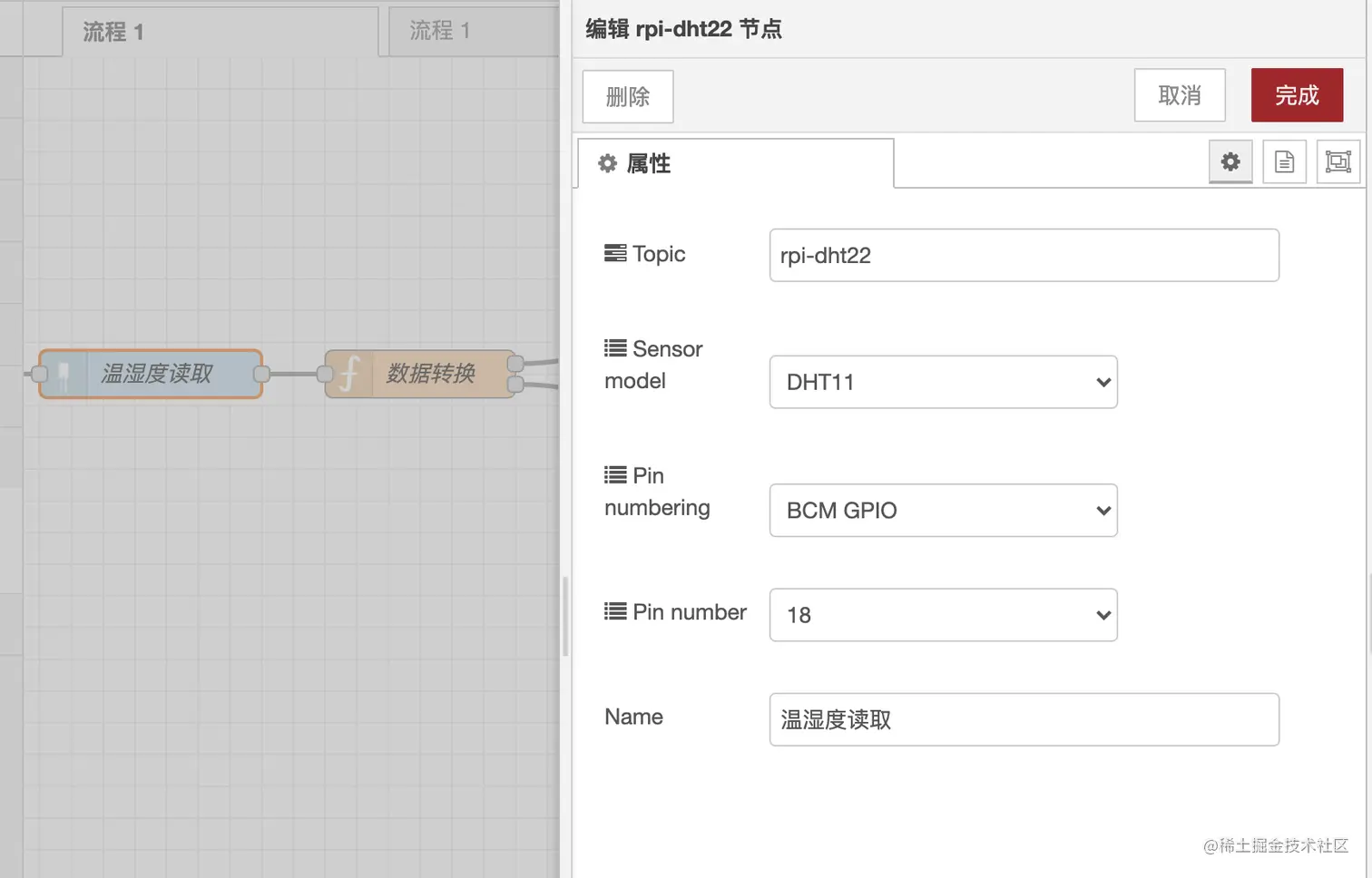Image resolution: width=1372 pixels, height=878 pixels.
Task: Expand the Sensor model dropdown
Action: [x=943, y=382]
